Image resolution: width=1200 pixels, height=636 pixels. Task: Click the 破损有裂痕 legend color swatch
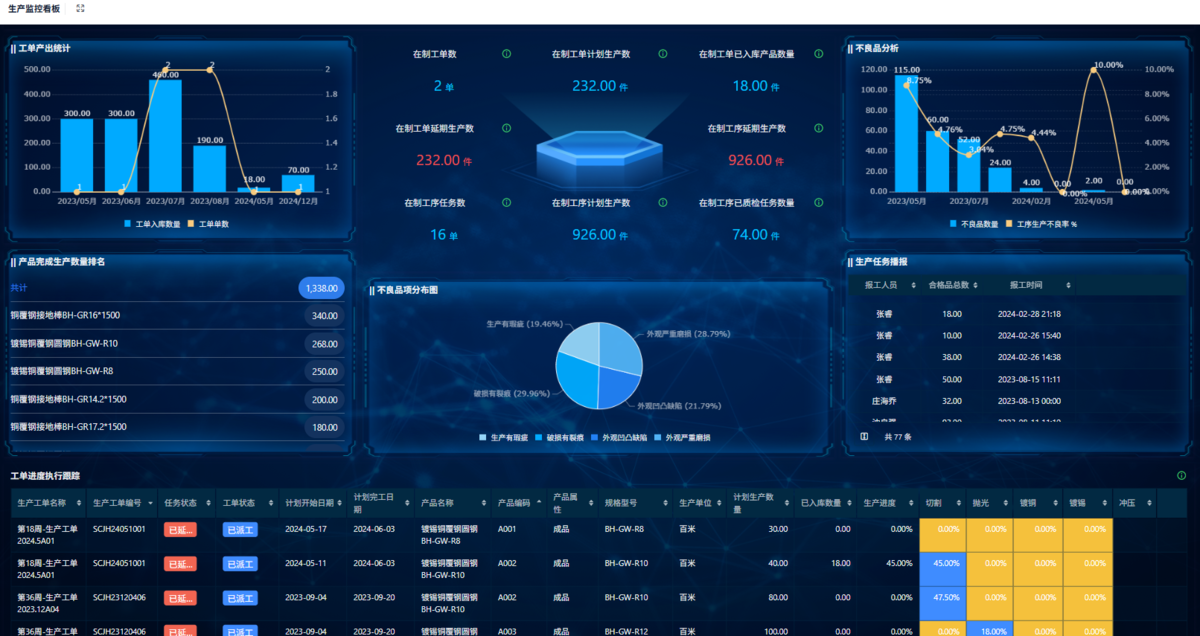pos(540,438)
